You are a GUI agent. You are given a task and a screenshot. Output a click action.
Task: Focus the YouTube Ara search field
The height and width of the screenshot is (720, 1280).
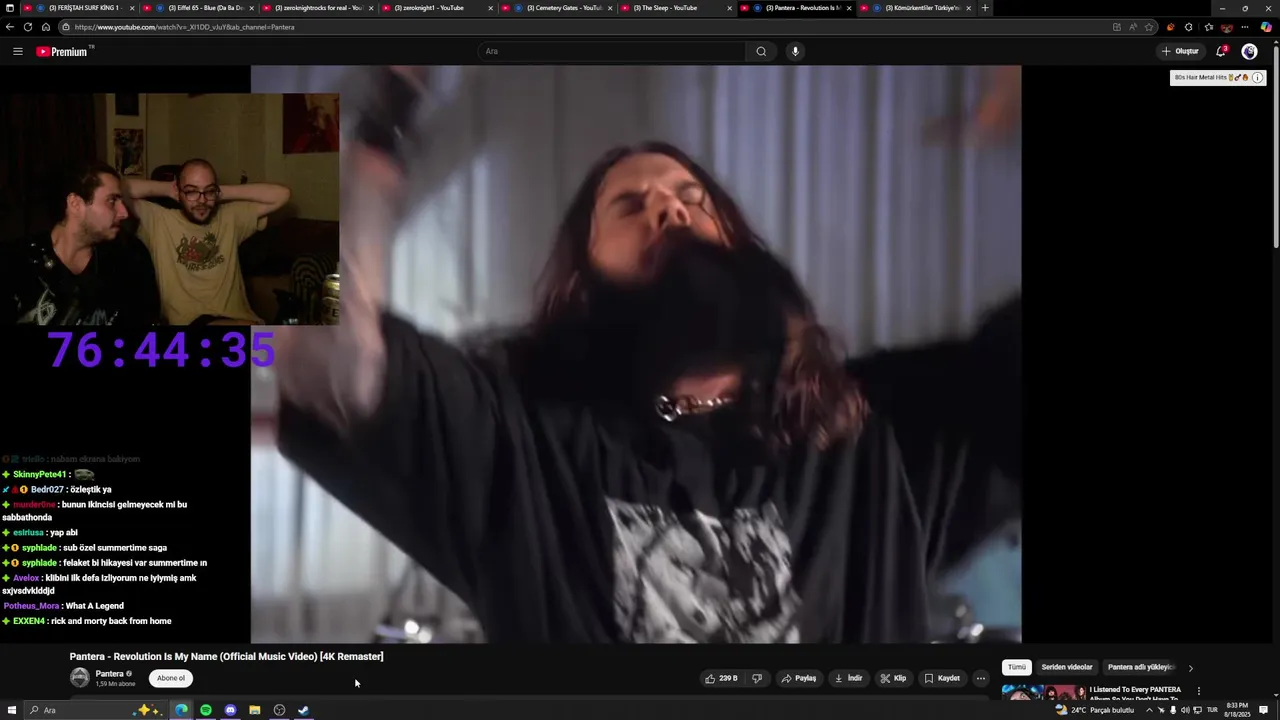(612, 51)
